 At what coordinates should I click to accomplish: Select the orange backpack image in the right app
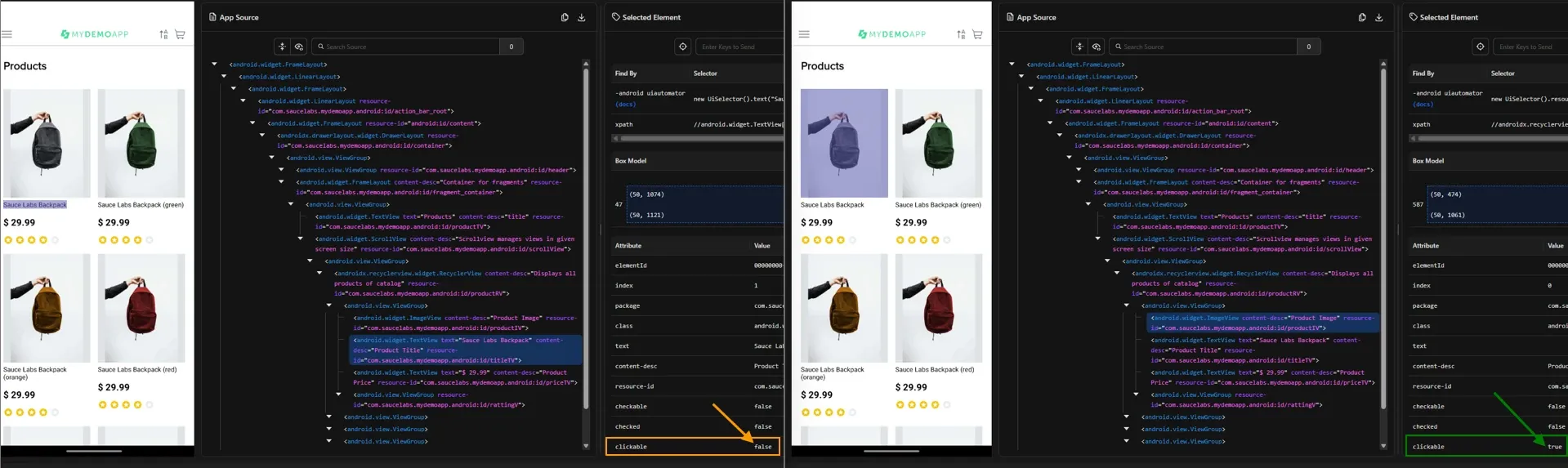(x=844, y=308)
